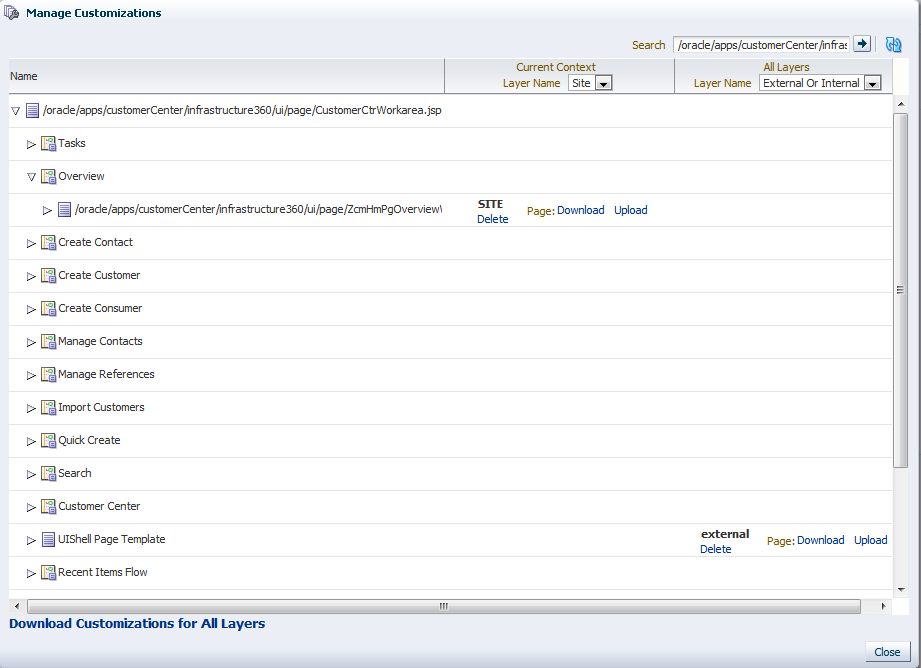Expand the UIShell Page Template node
Screen dimensions: 921x668
point(31,540)
